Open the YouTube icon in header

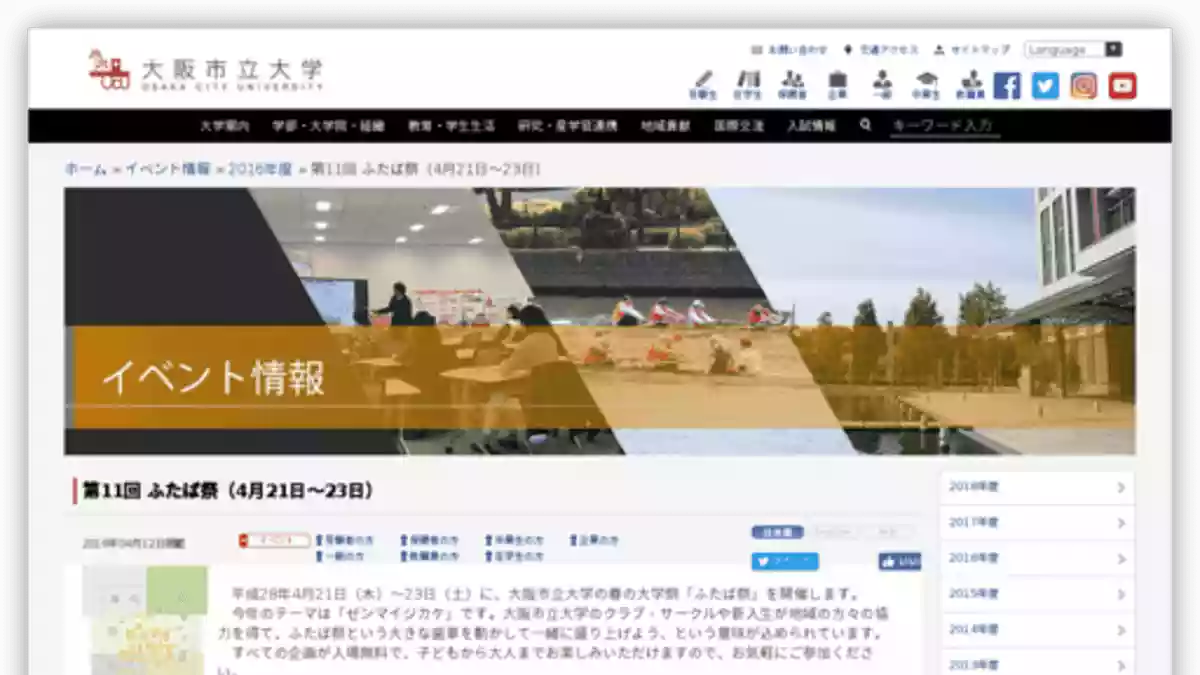(x=1122, y=86)
